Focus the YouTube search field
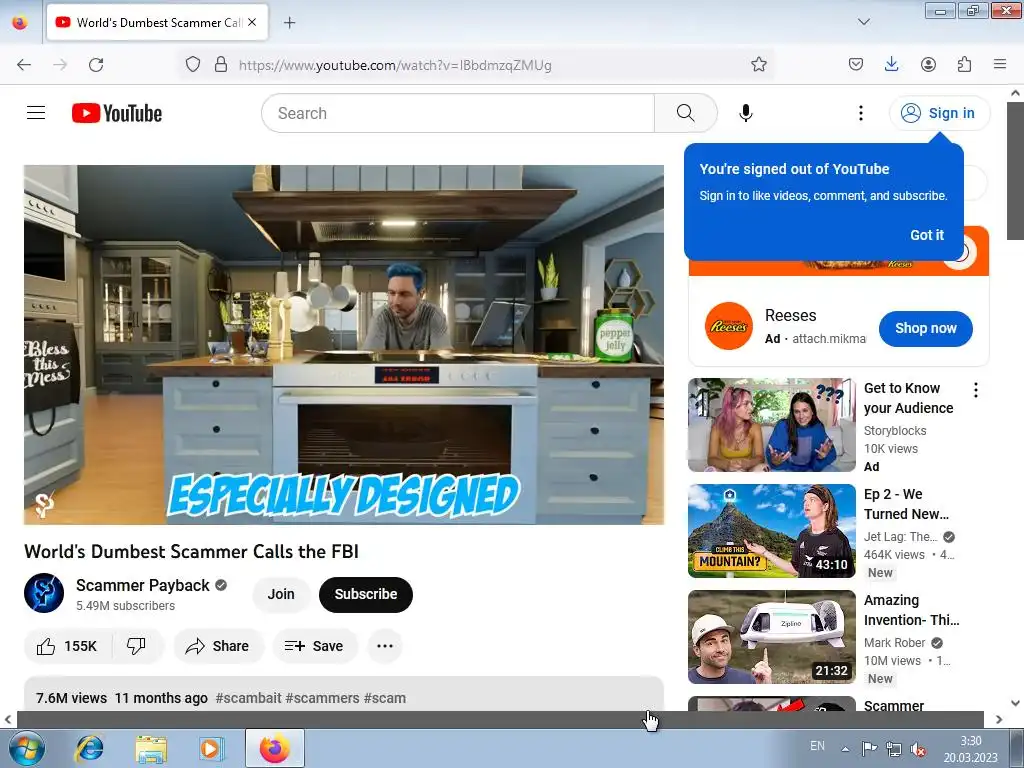The image size is (1024, 768). pos(458,113)
